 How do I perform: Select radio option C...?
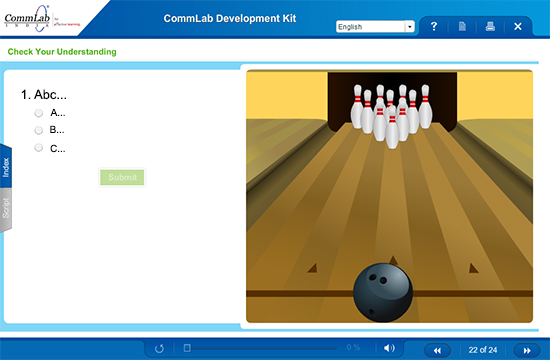click(39, 147)
